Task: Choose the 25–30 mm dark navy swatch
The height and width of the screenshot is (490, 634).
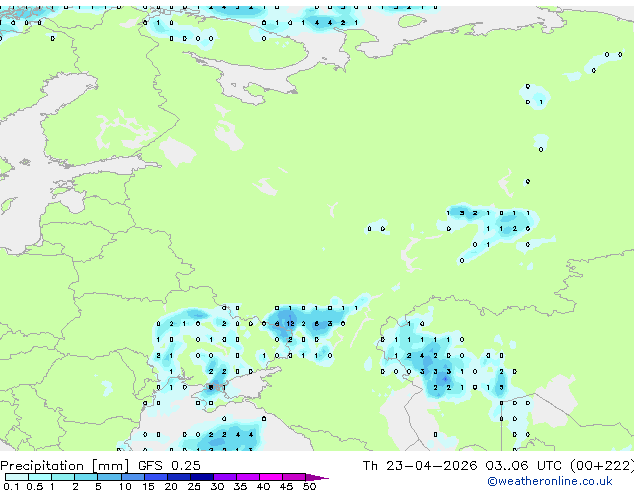Action: tap(202, 477)
